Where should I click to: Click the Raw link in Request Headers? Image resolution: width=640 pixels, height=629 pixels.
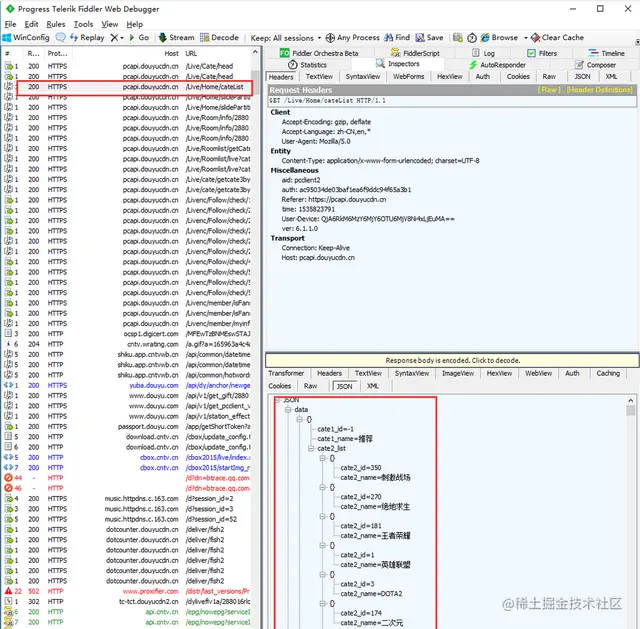[x=549, y=90]
